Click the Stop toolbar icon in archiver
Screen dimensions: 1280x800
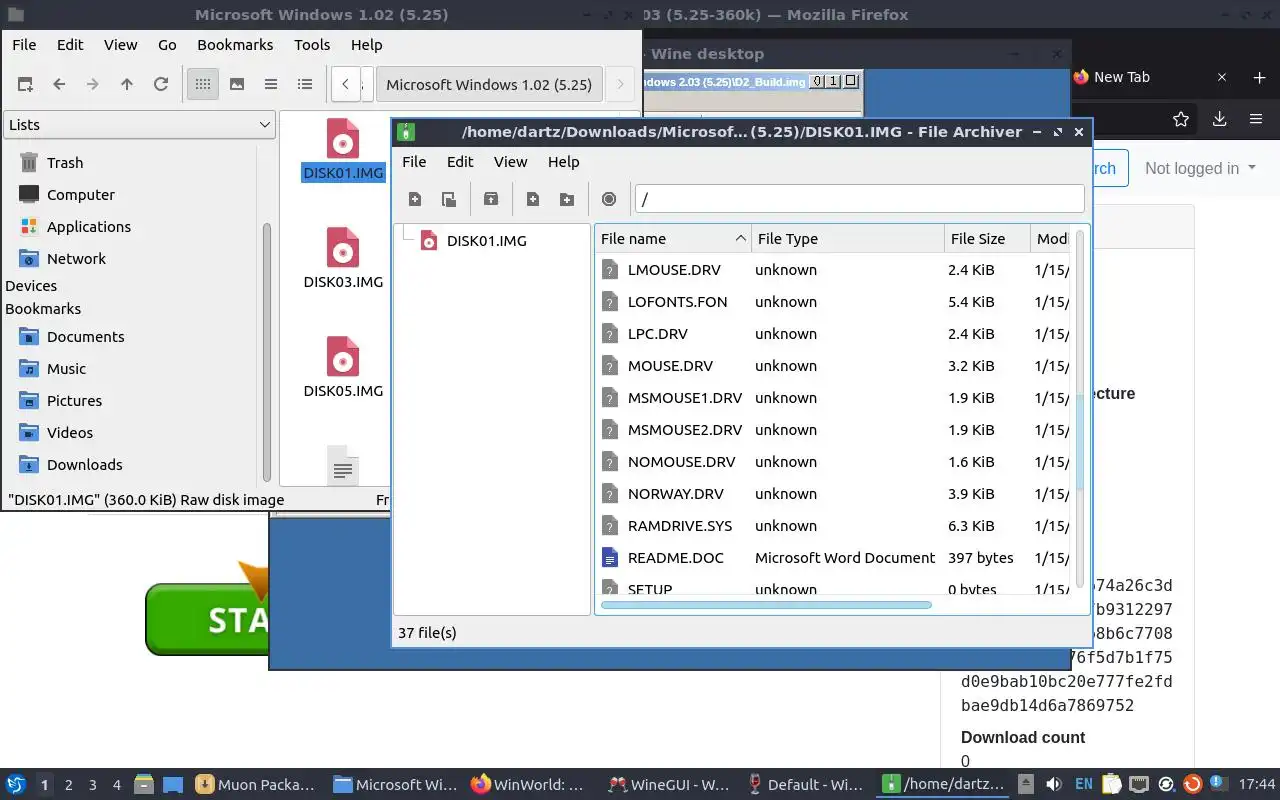click(609, 199)
